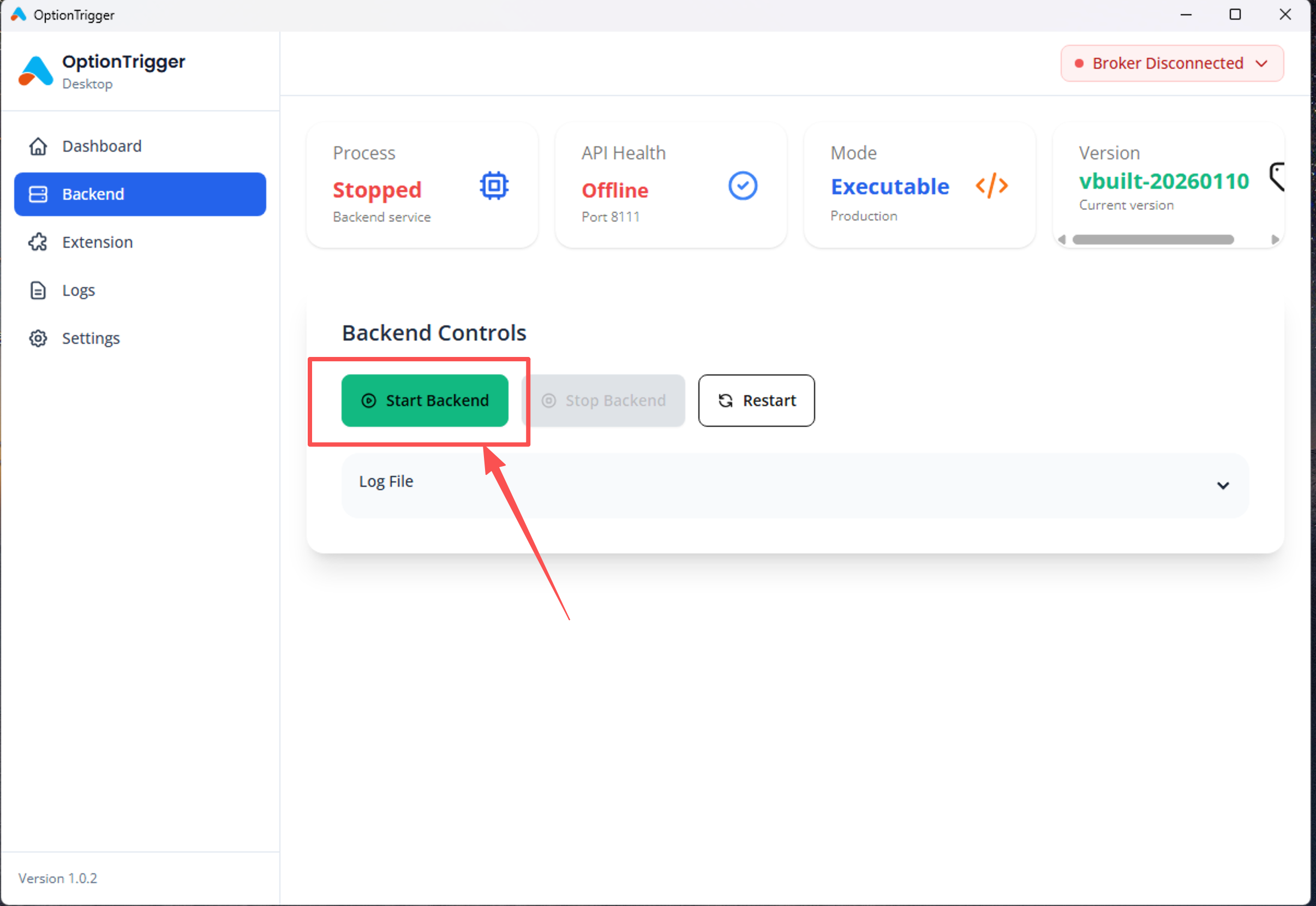This screenshot has height=906, width=1316.
Task: Click the Production label in Mode card
Action: pos(864,216)
